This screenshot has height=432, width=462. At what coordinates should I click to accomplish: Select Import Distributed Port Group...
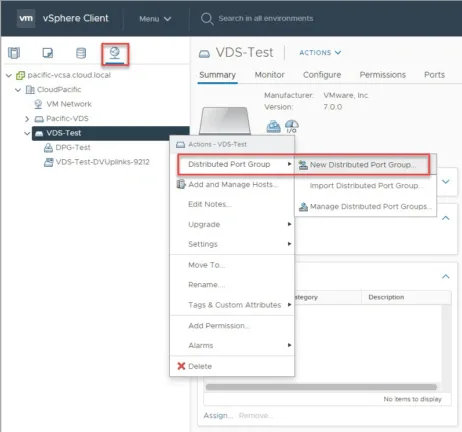tap(366, 186)
